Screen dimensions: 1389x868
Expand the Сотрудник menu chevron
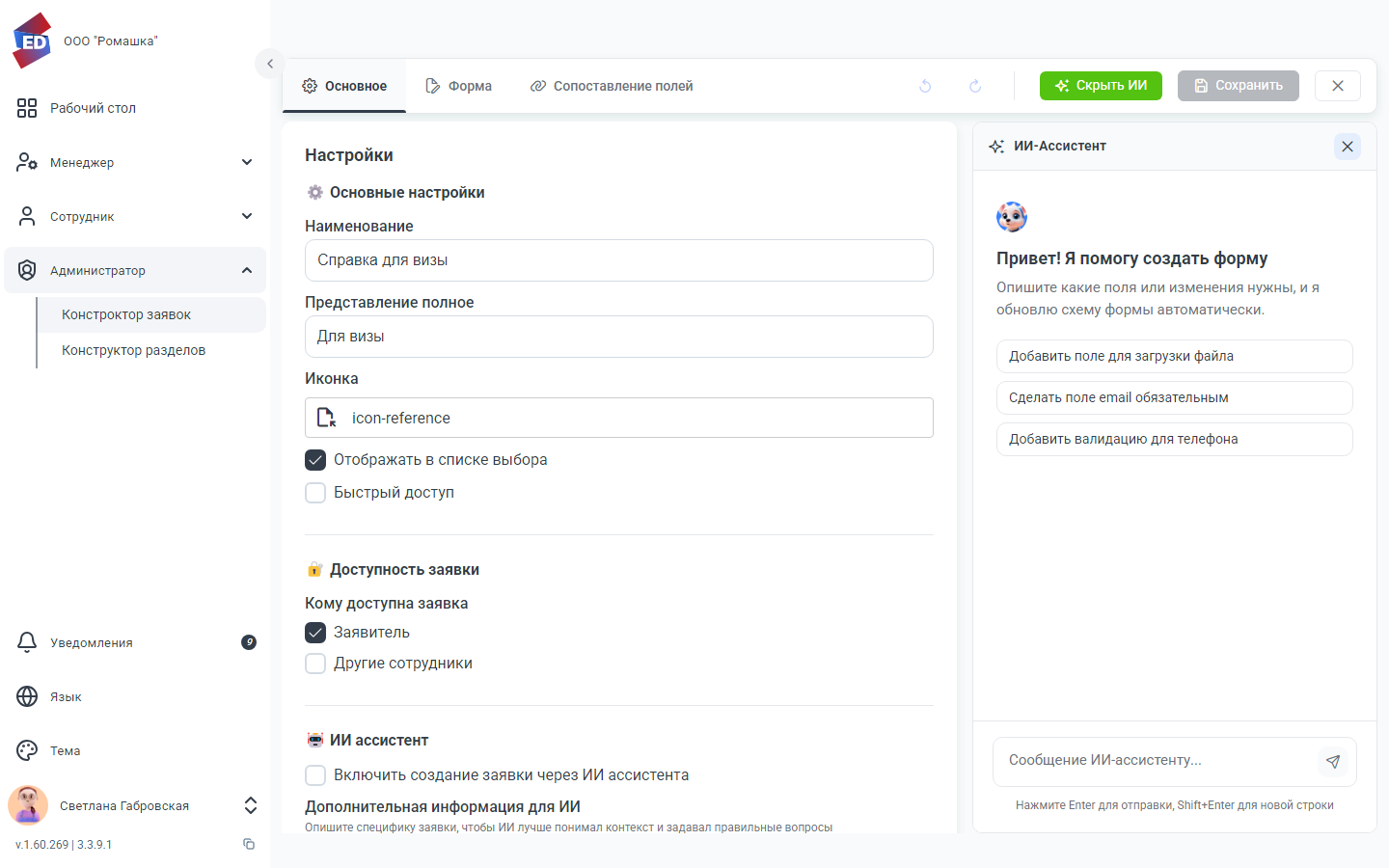pos(247,216)
